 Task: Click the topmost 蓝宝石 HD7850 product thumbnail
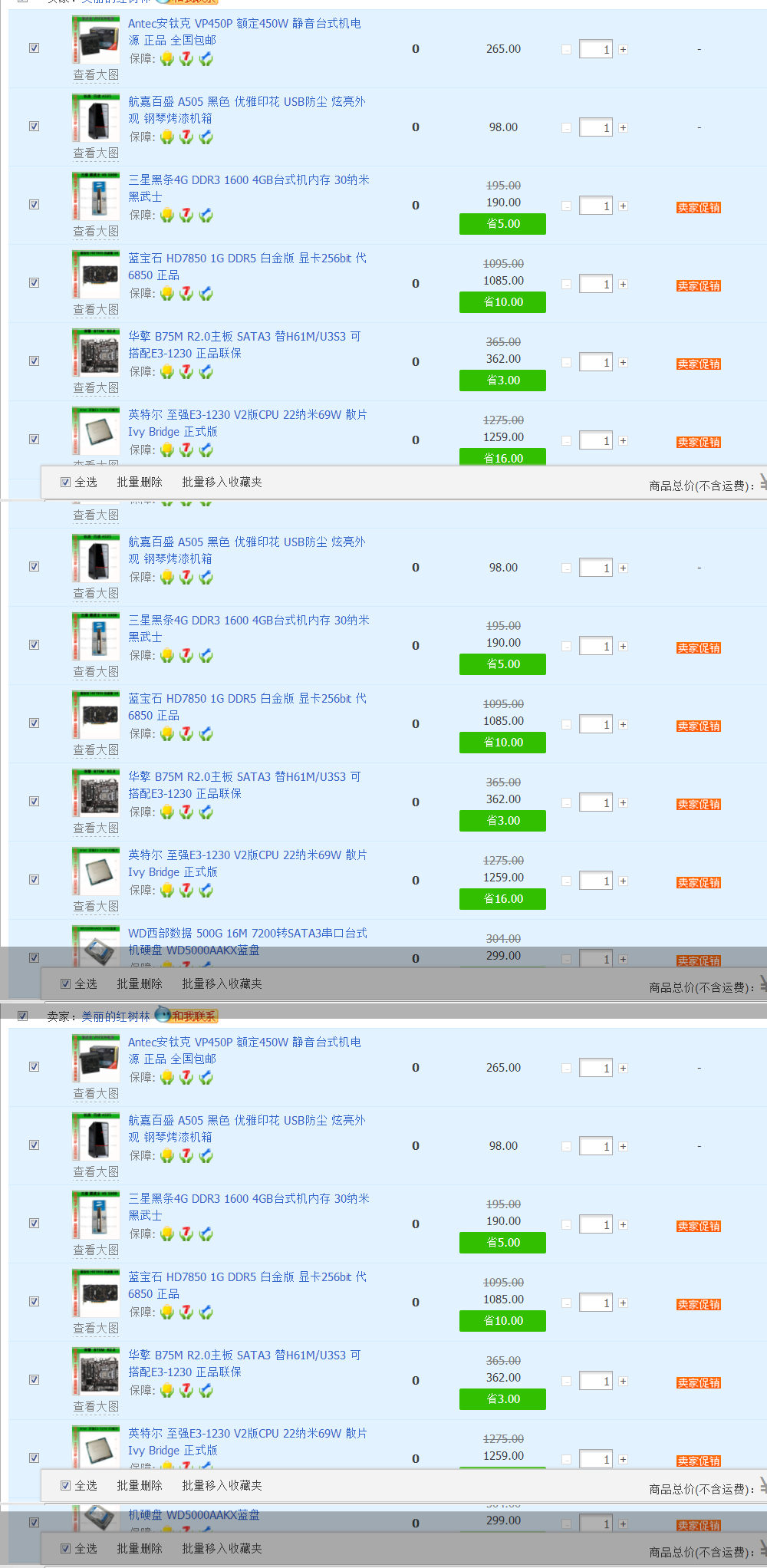(96, 275)
